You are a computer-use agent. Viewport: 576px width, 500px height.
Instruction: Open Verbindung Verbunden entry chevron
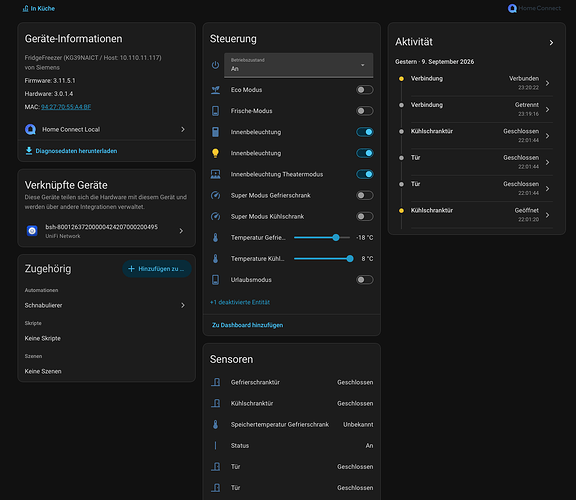click(547, 83)
